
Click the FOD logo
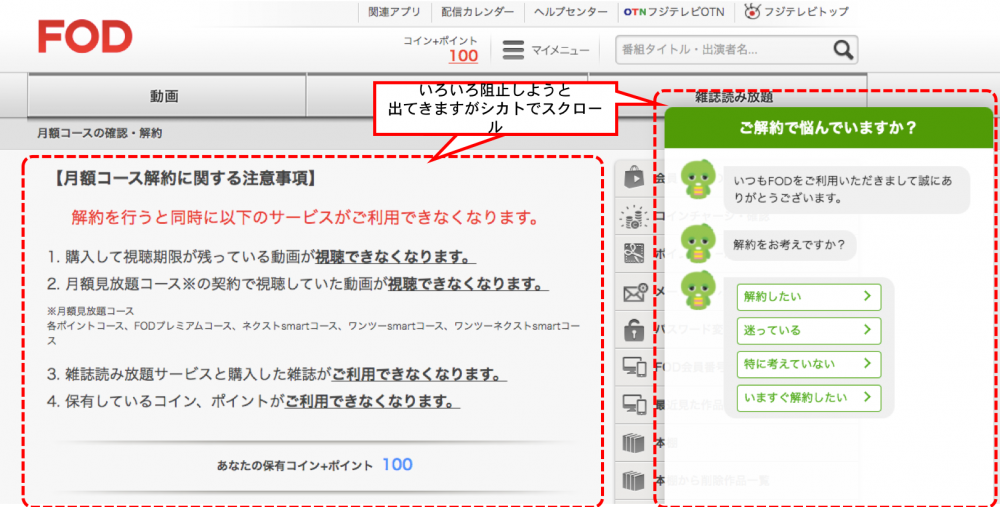click(85, 36)
